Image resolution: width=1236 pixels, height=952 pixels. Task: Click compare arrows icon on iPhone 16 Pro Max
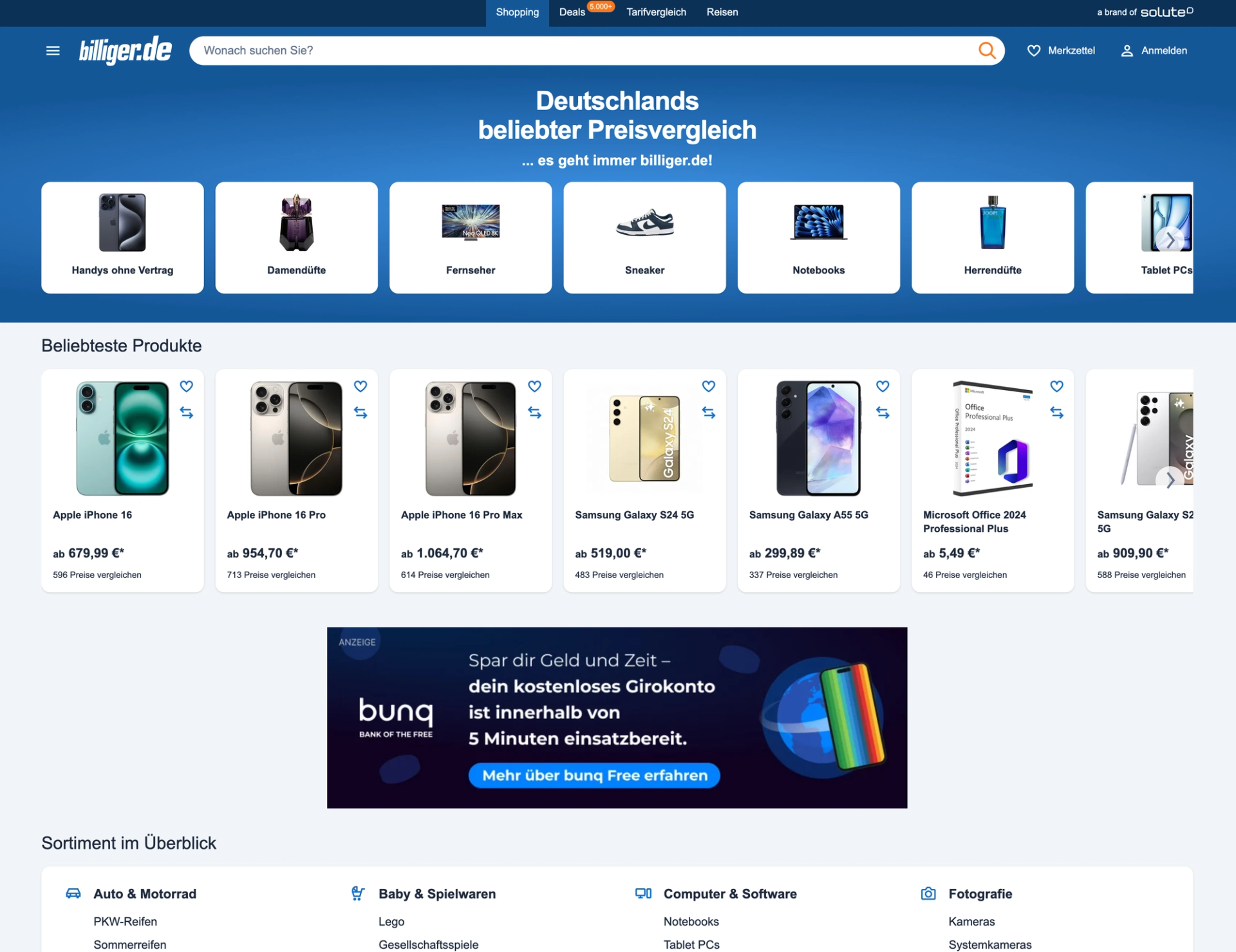(535, 413)
